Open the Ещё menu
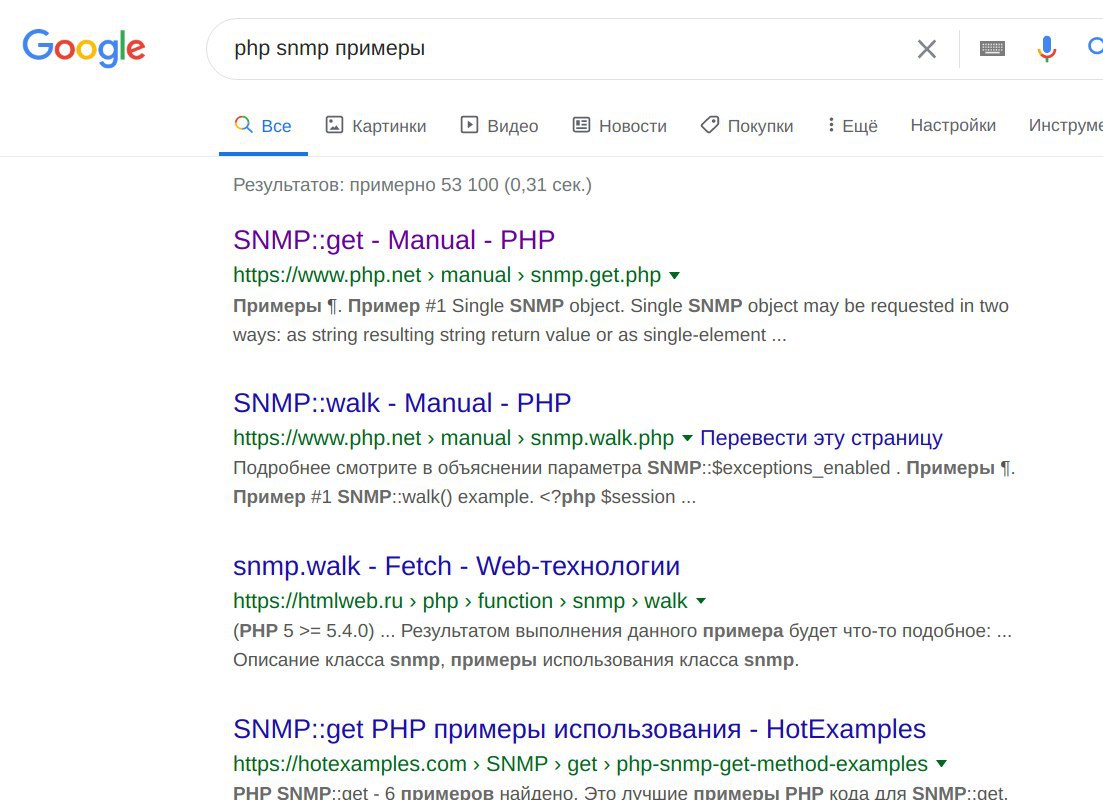Viewport: 1103px width, 800px height. coord(853,126)
